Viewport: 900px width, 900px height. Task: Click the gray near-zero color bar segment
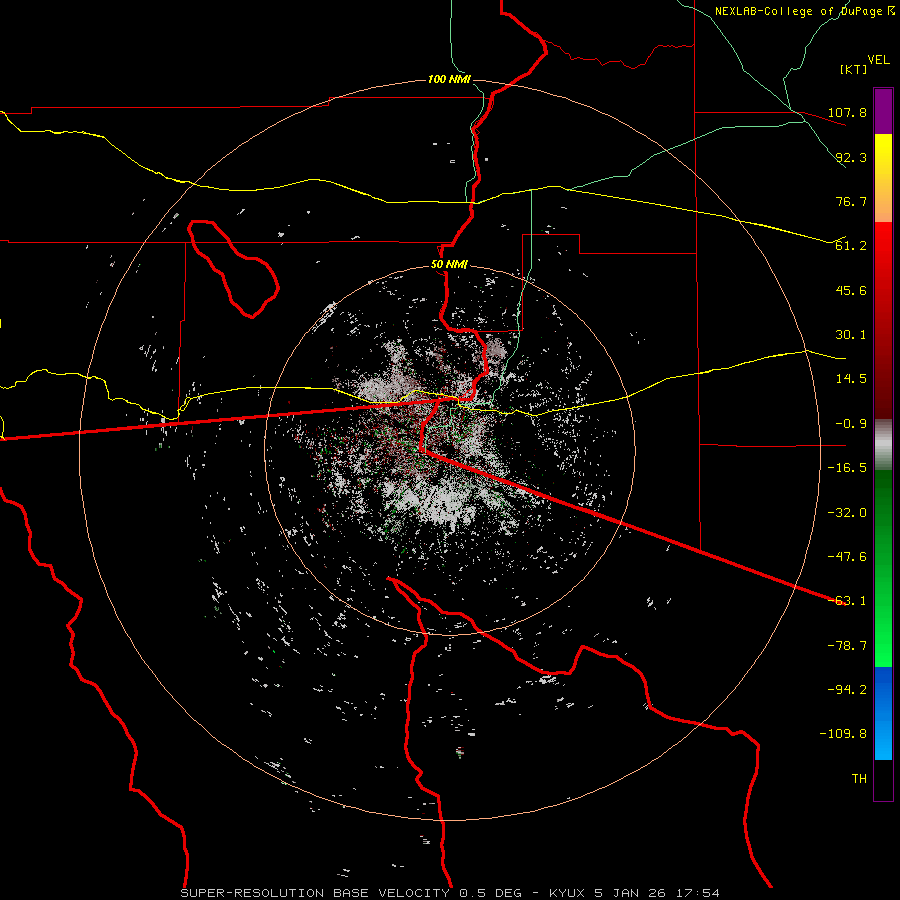(x=883, y=445)
